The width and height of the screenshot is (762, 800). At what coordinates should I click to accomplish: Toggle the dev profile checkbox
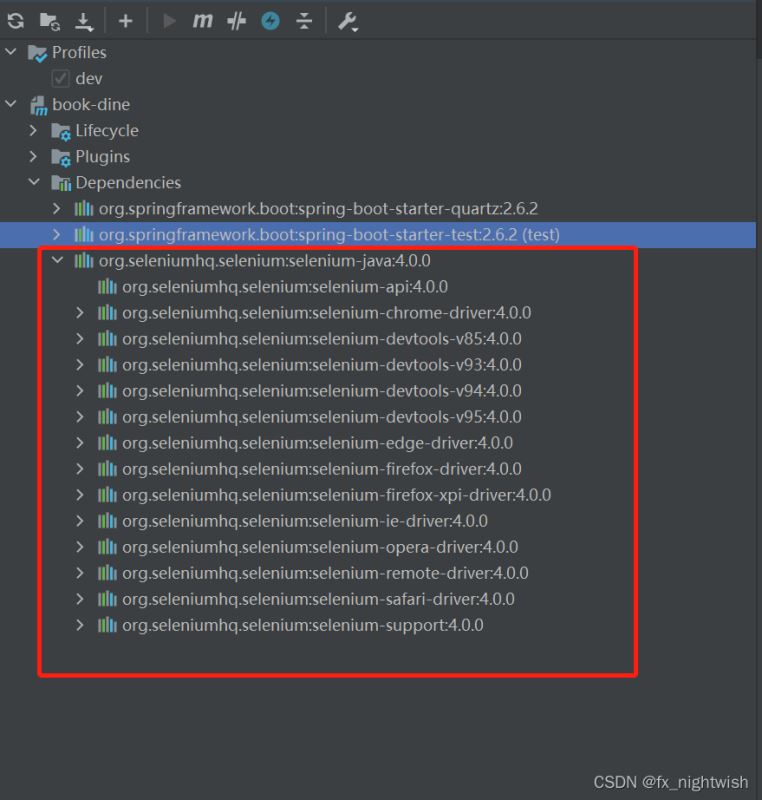click(x=60, y=79)
